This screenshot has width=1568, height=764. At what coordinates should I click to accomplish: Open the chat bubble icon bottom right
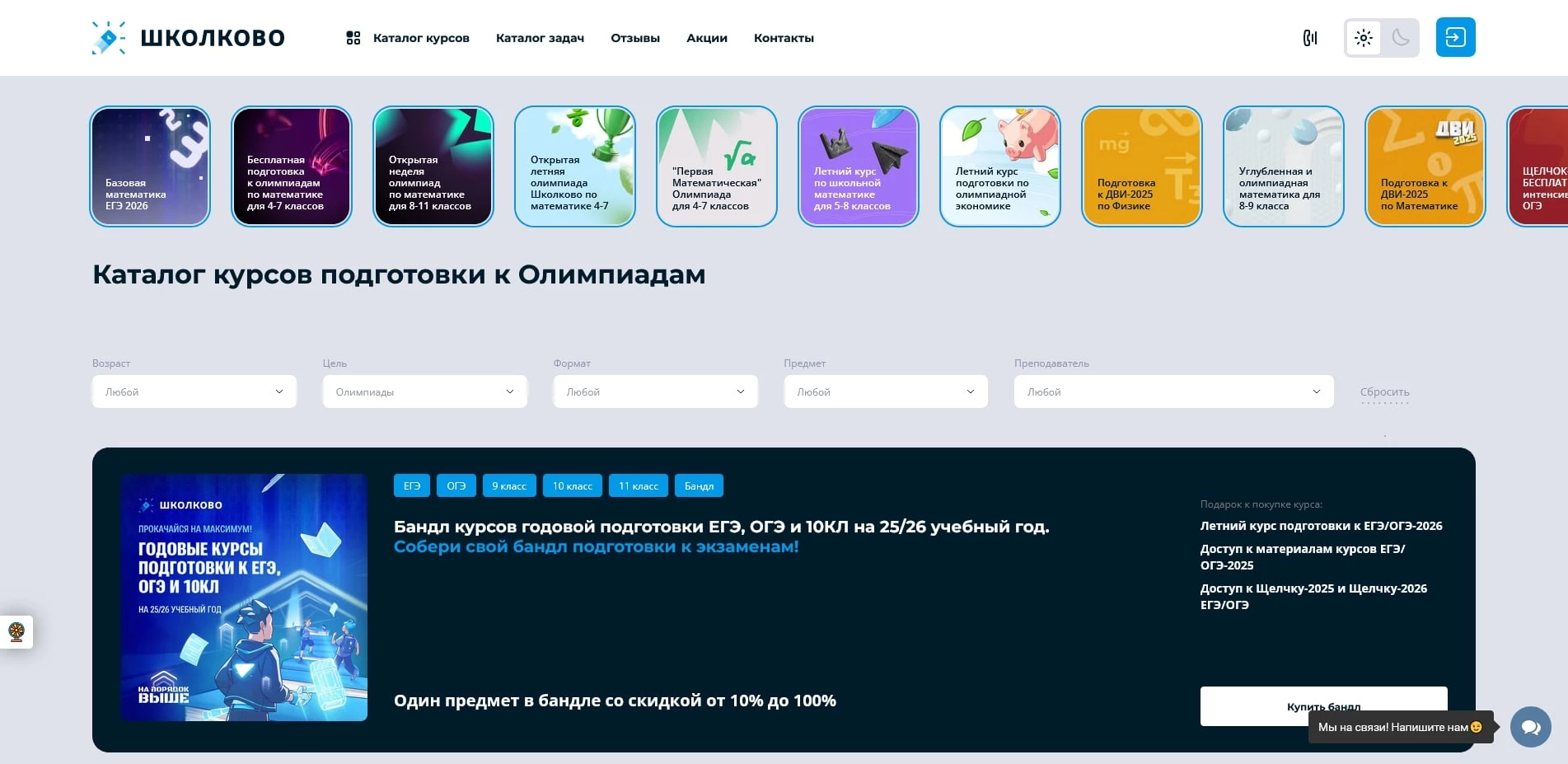pos(1530,727)
